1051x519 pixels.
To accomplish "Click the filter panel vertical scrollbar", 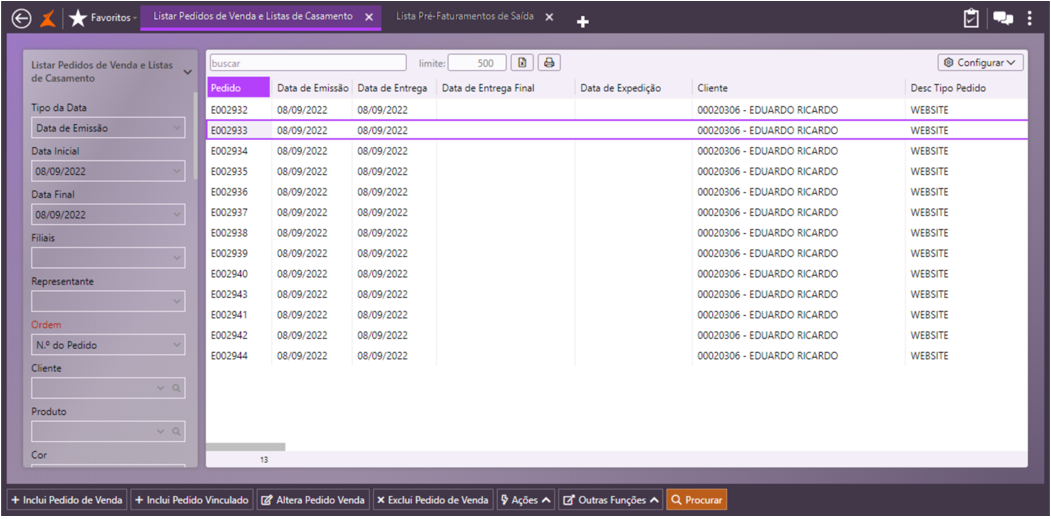I will 195,135.
